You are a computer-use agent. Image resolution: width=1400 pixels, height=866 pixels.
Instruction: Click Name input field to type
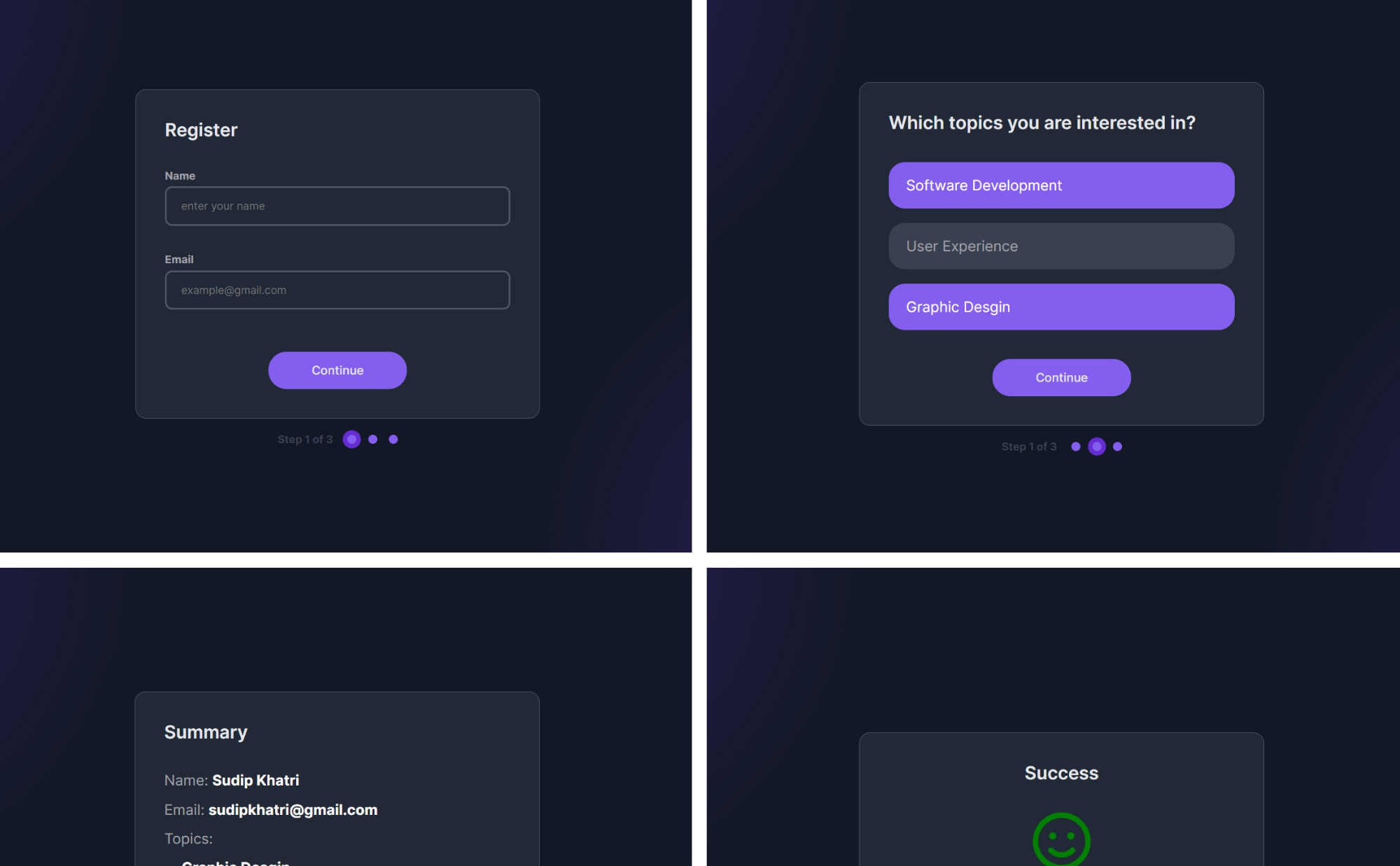coord(338,206)
